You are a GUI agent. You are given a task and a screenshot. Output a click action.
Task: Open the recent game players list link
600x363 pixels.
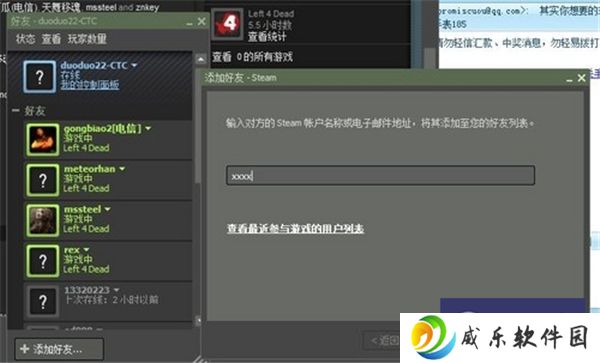coord(295,229)
